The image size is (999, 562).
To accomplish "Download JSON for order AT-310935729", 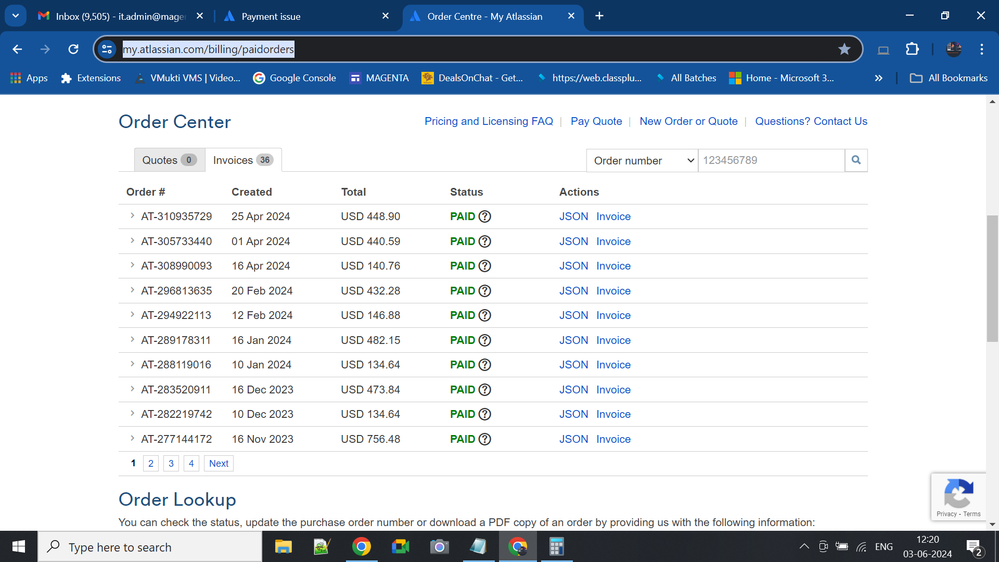I will [x=573, y=217].
